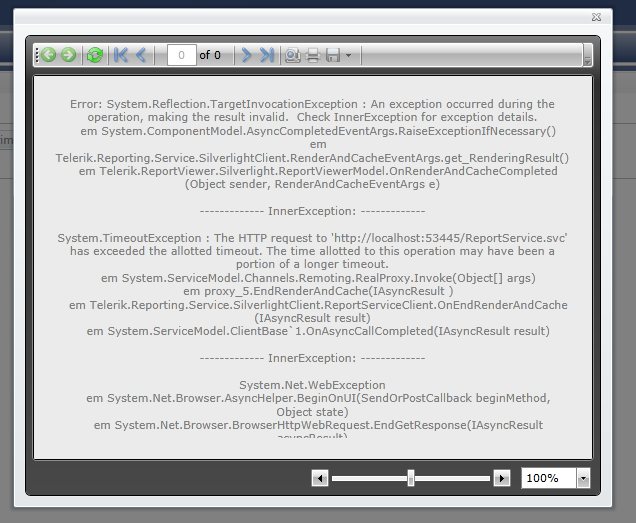Open export format dropdown arrow
This screenshot has width=636, height=523.
click(x=348, y=55)
